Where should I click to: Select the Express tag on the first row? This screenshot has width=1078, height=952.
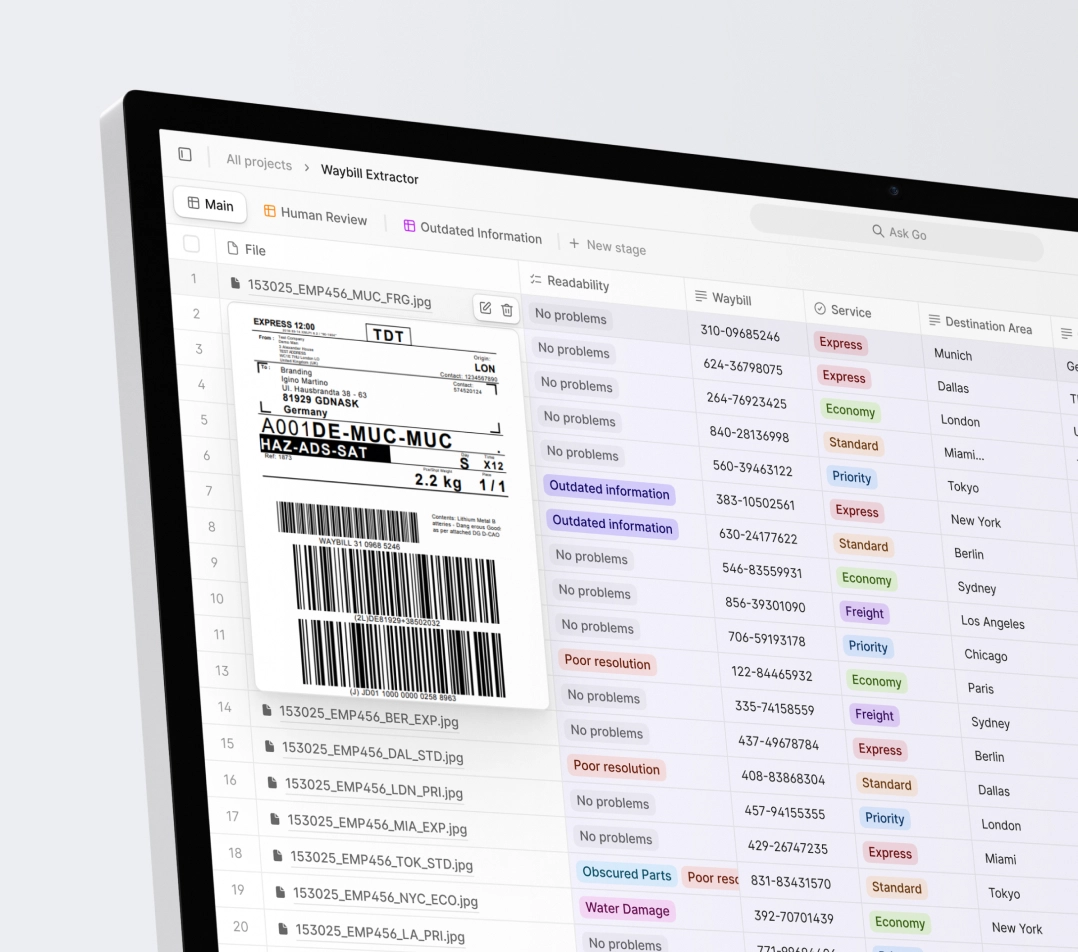pyautogui.click(x=840, y=344)
